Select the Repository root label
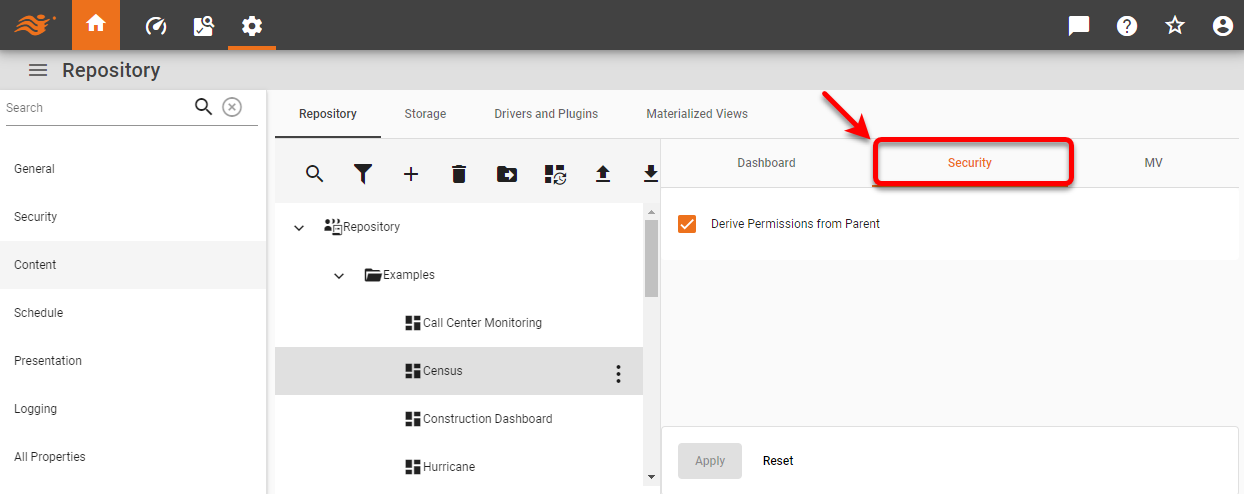1244x494 pixels. (371, 227)
